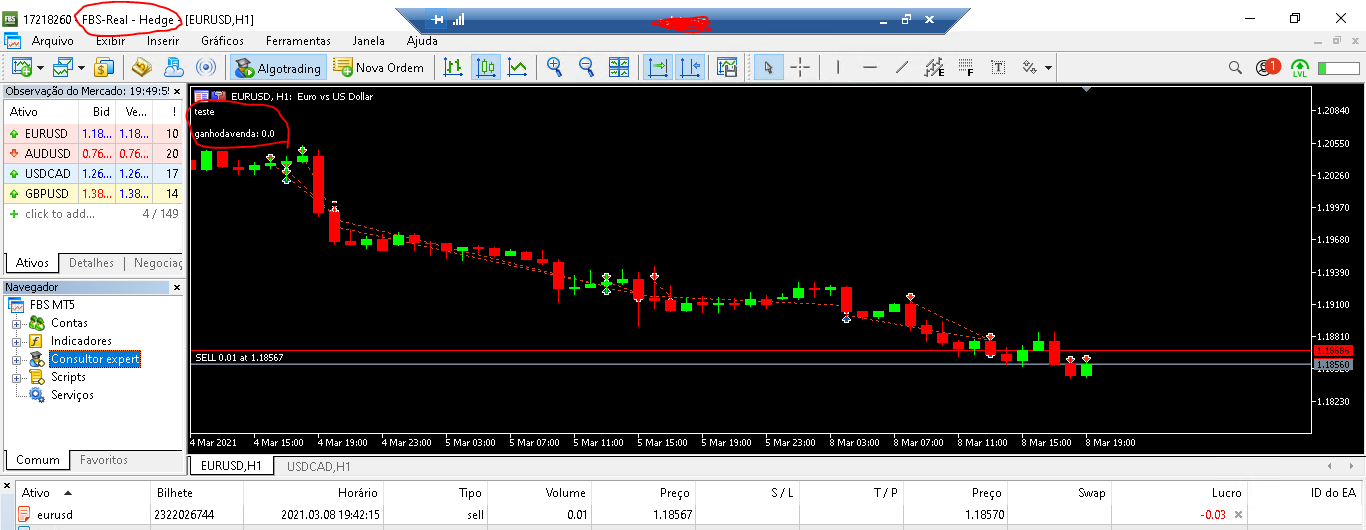This screenshot has width=1366, height=530.
Task: Select Serviços in Navigator tree
Action: point(72,395)
